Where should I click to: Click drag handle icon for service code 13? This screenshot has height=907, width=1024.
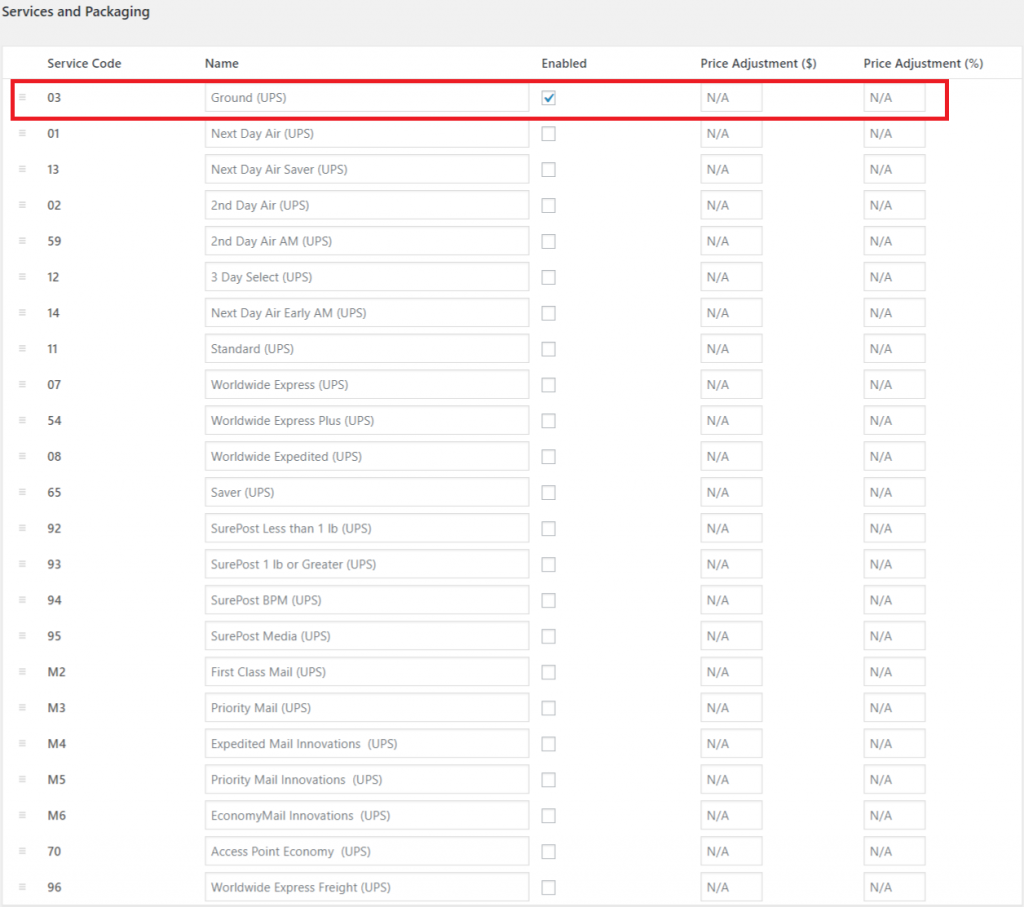click(22, 169)
